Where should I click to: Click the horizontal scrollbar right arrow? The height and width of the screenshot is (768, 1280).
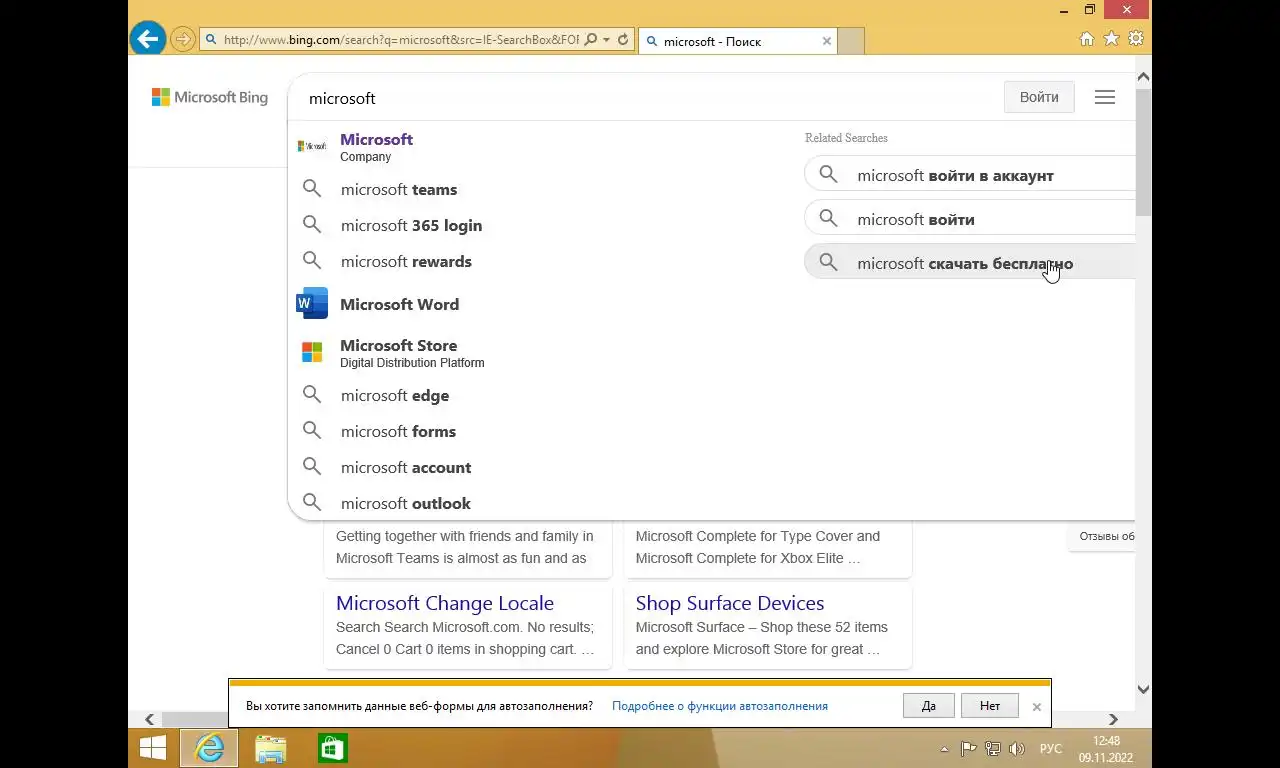pyautogui.click(x=1113, y=719)
